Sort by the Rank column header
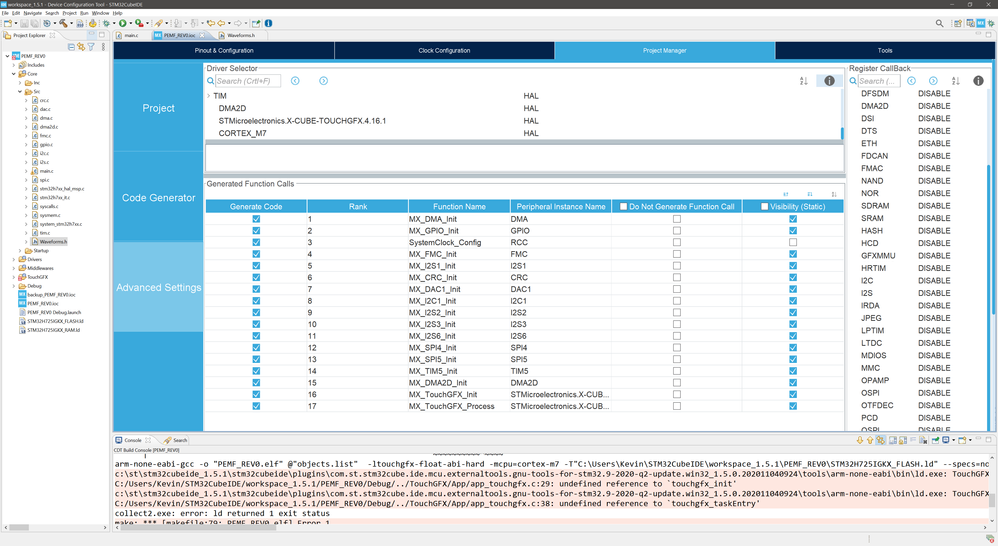Screen dimensions: 998x546 pyautogui.click(x=358, y=206)
